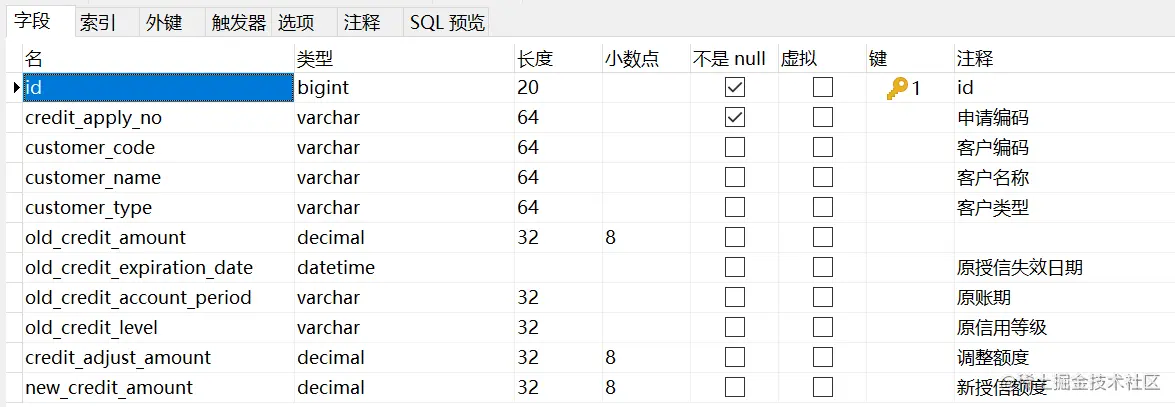Click the row pointer arrow beside id
This screenshot has height=407, width=1175.
click(16, 88)
